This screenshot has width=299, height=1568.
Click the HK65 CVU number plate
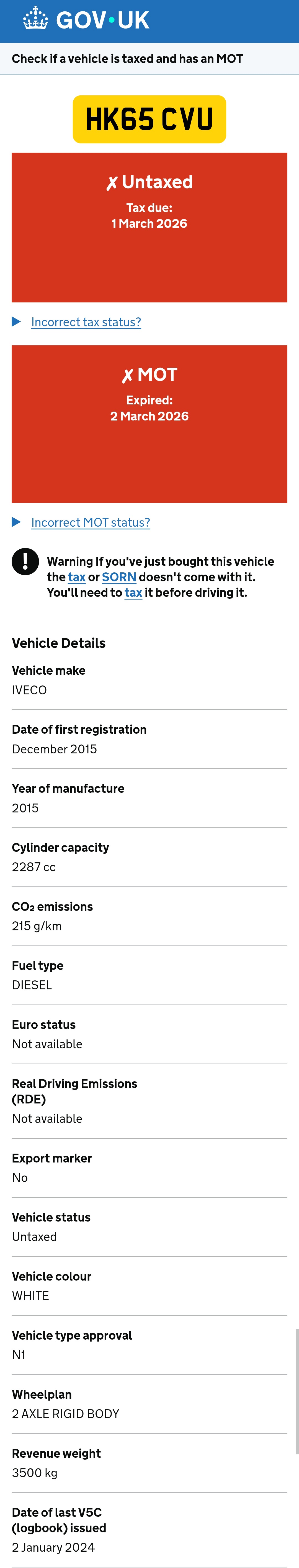[x=149, y=119]
